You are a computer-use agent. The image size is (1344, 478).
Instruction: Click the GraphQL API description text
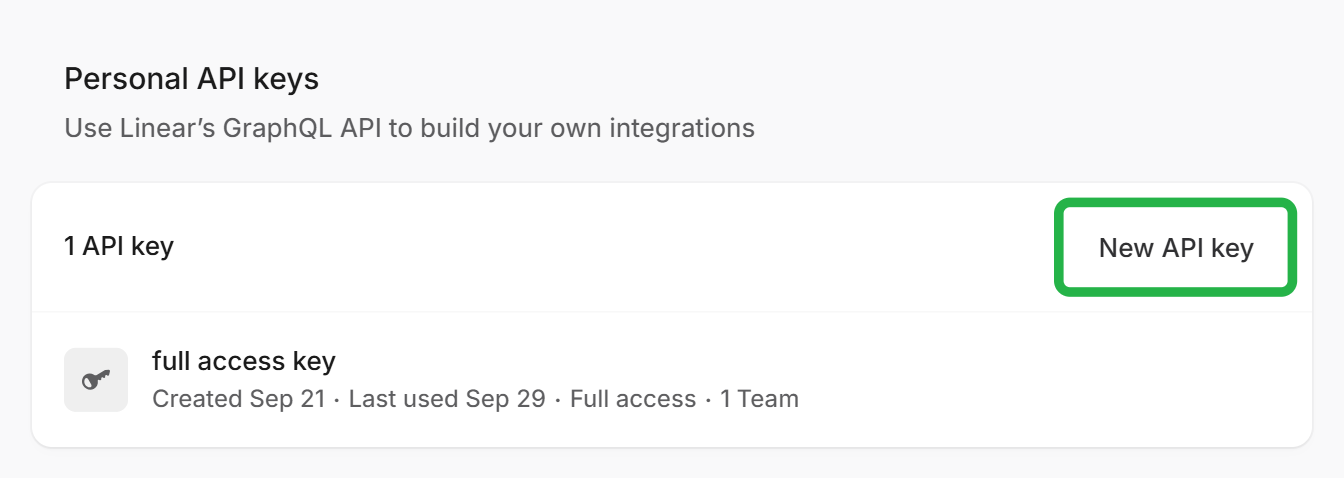[410, 129]
